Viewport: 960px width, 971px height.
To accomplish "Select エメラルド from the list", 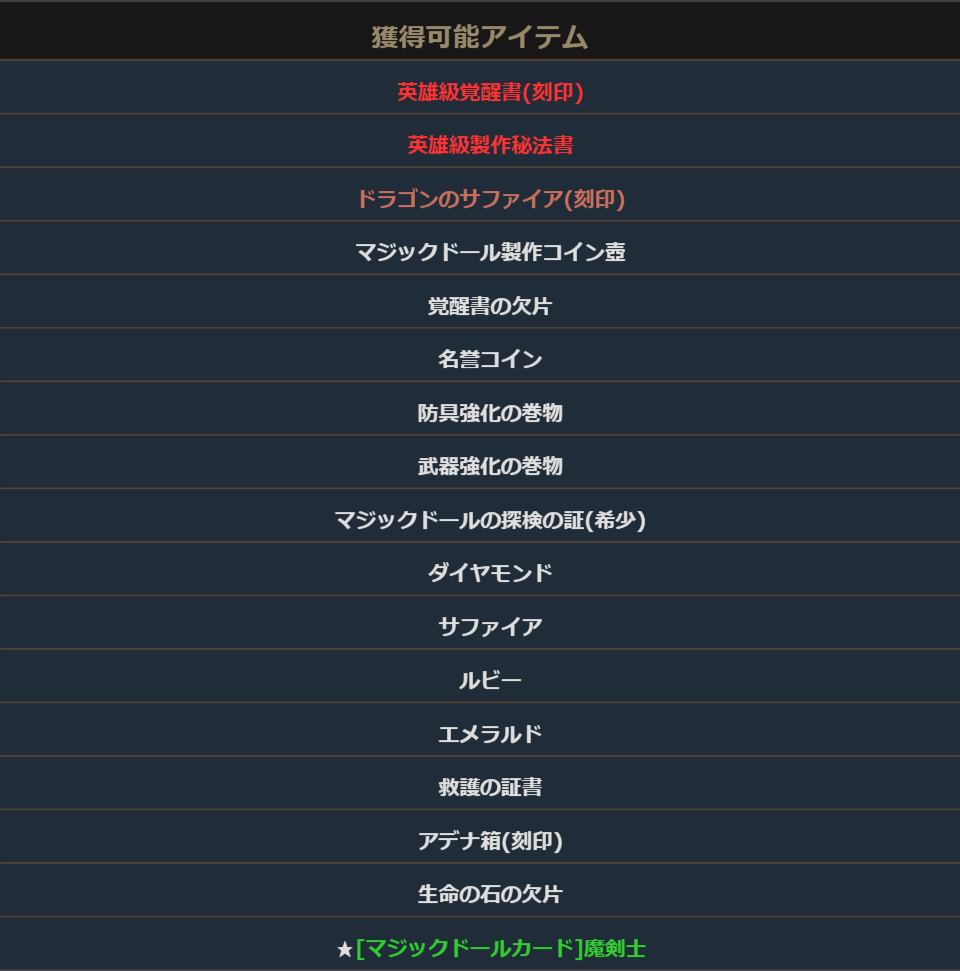I will [490, 734].
